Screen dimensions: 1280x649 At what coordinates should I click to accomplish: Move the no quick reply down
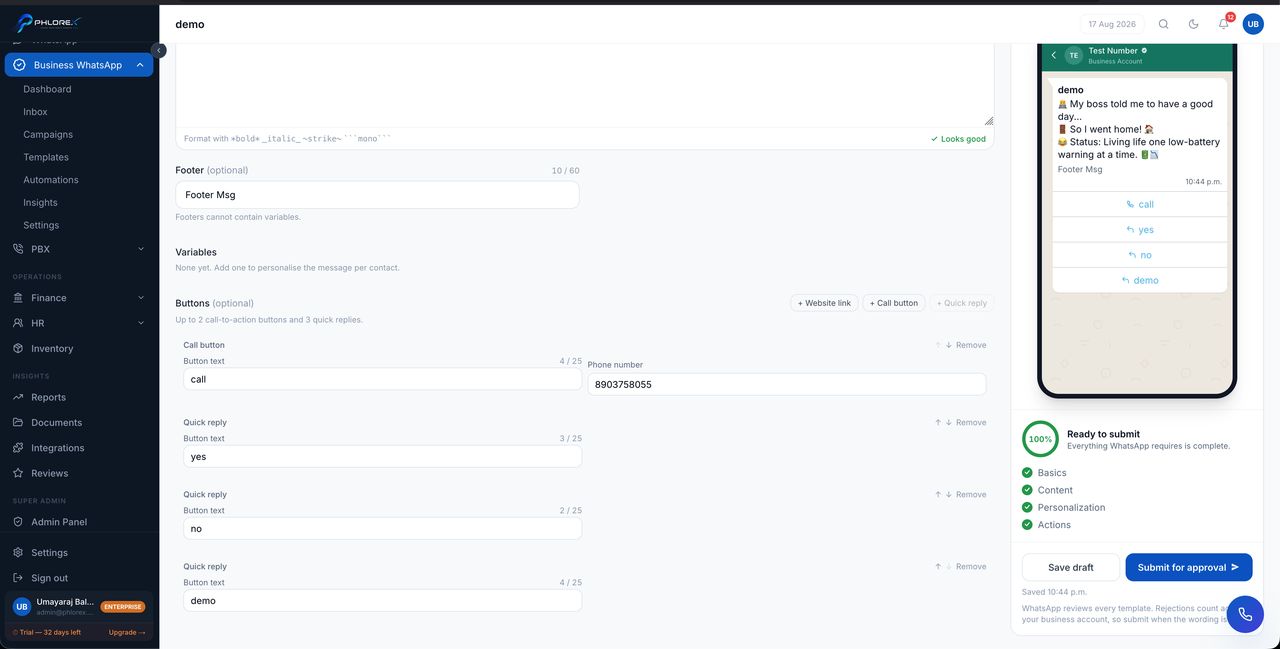click(948, 494)
